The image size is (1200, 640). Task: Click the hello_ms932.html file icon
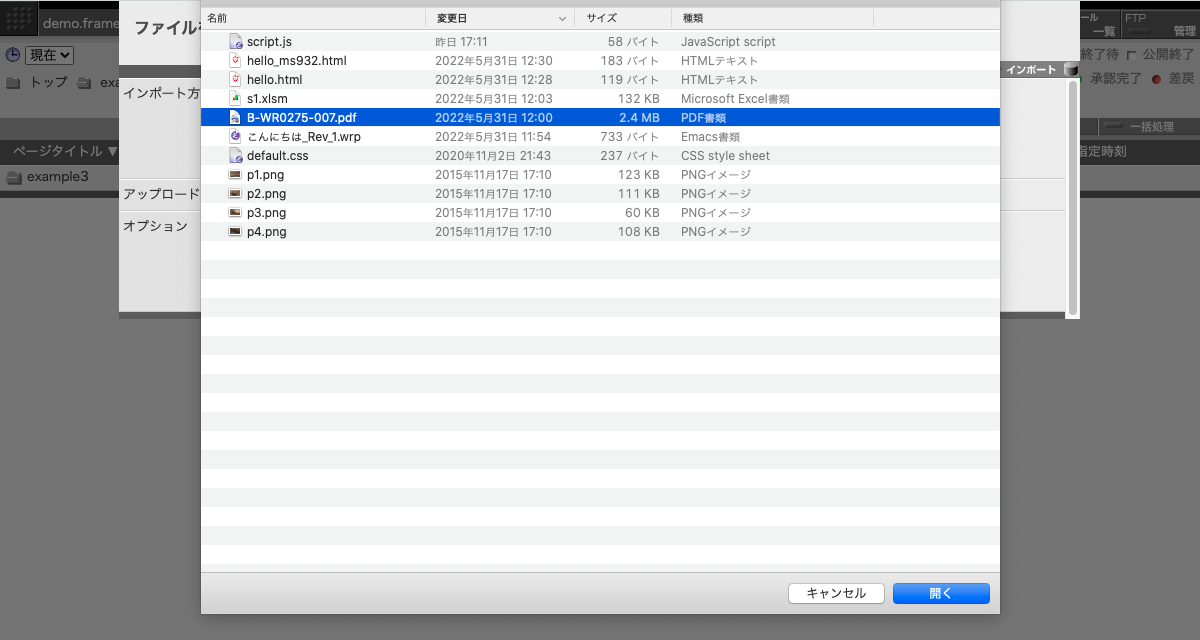pyautogui.click(x=235, y=61)
